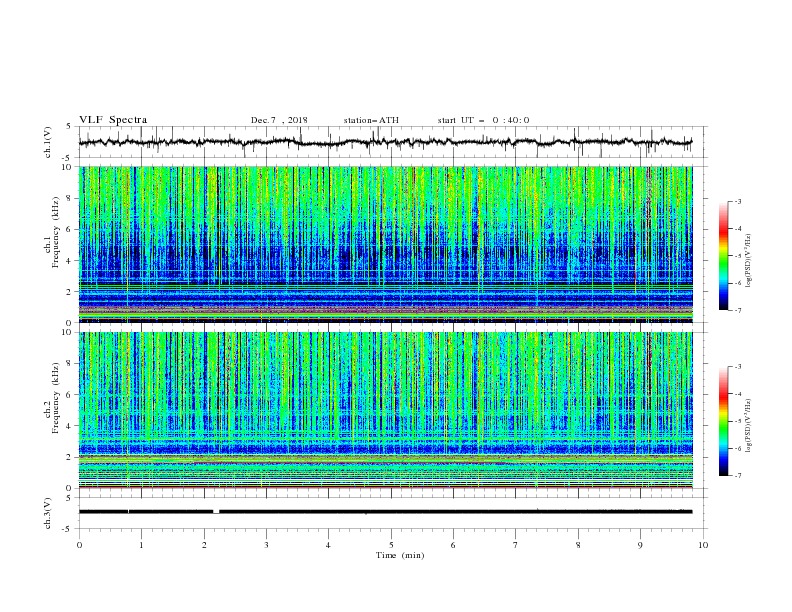Click the "-3" label on ch.2 colorbar
Viewport: 792px width, 612px height.
click(x=738, y=367)
